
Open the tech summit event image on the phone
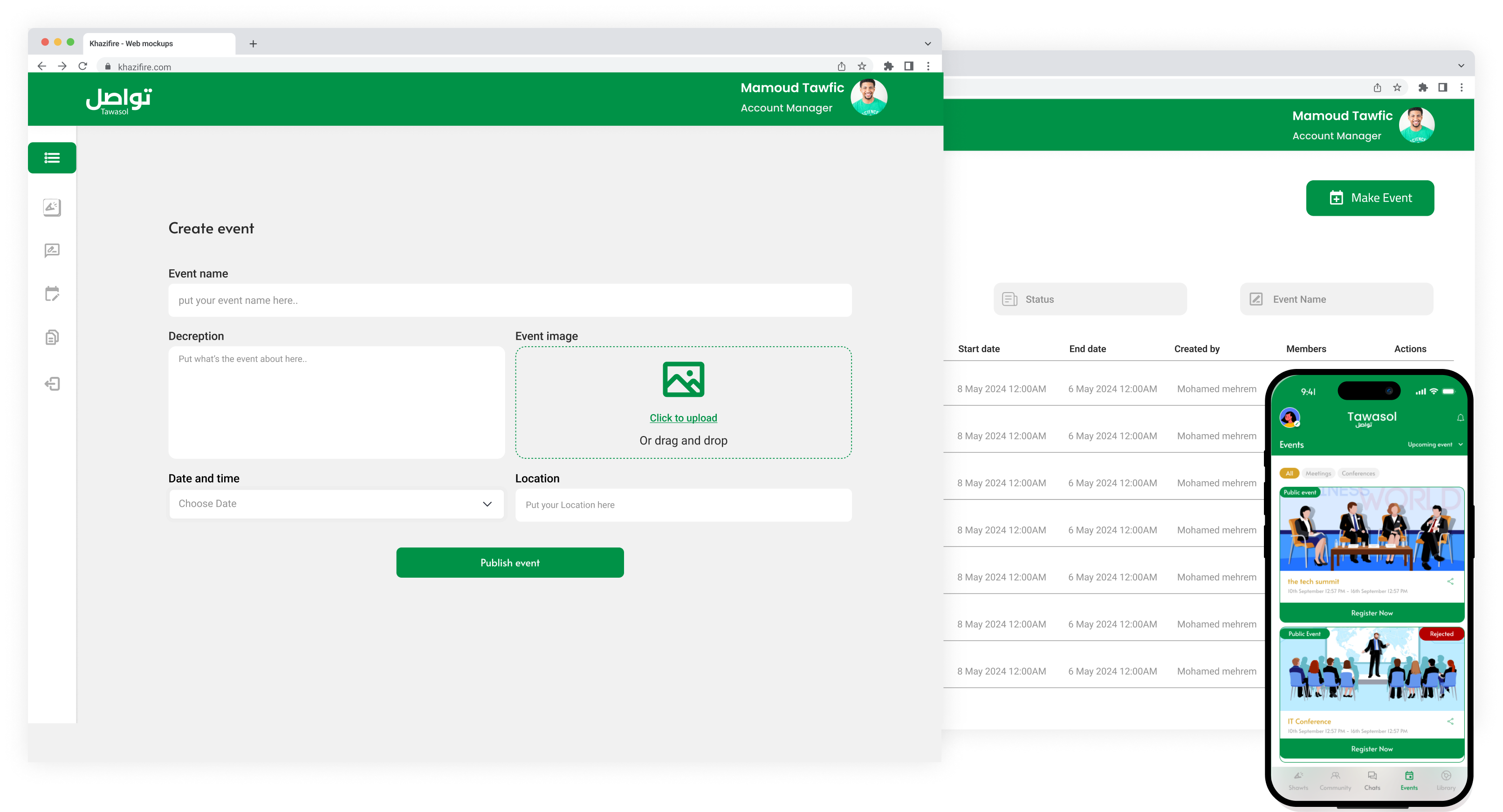tap(1372, 529)
